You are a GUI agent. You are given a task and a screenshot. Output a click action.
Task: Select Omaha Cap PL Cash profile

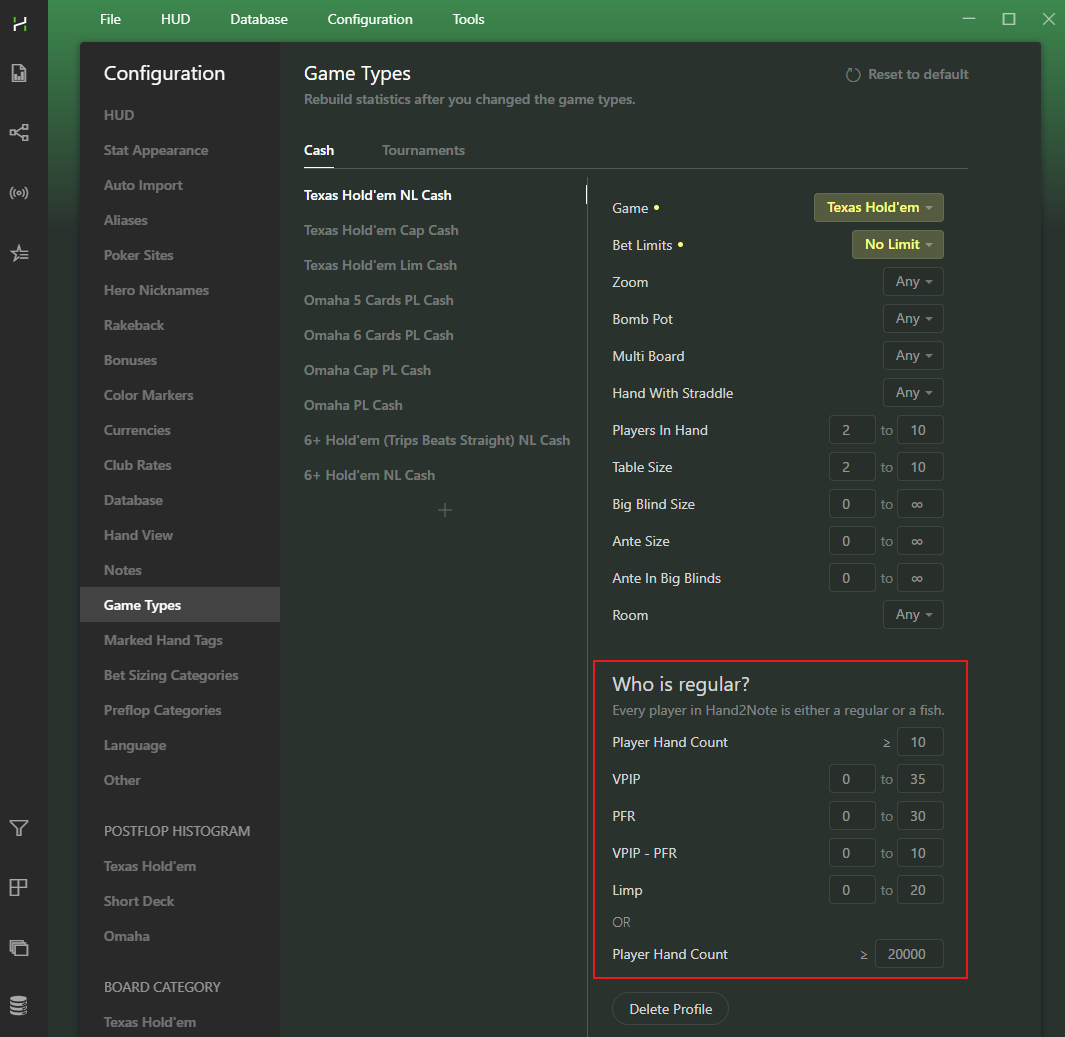(367, 370)
